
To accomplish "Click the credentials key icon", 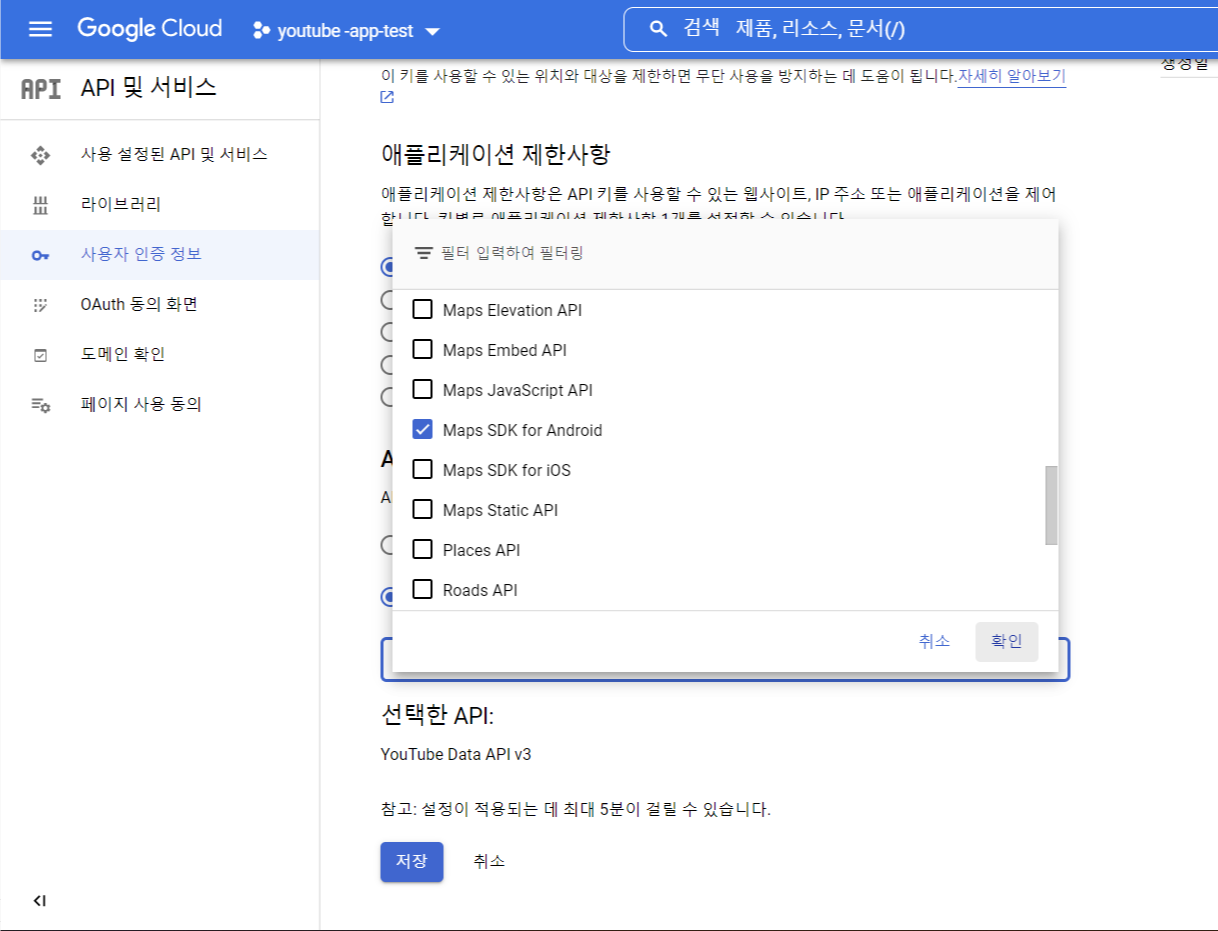I will [40, 255].
